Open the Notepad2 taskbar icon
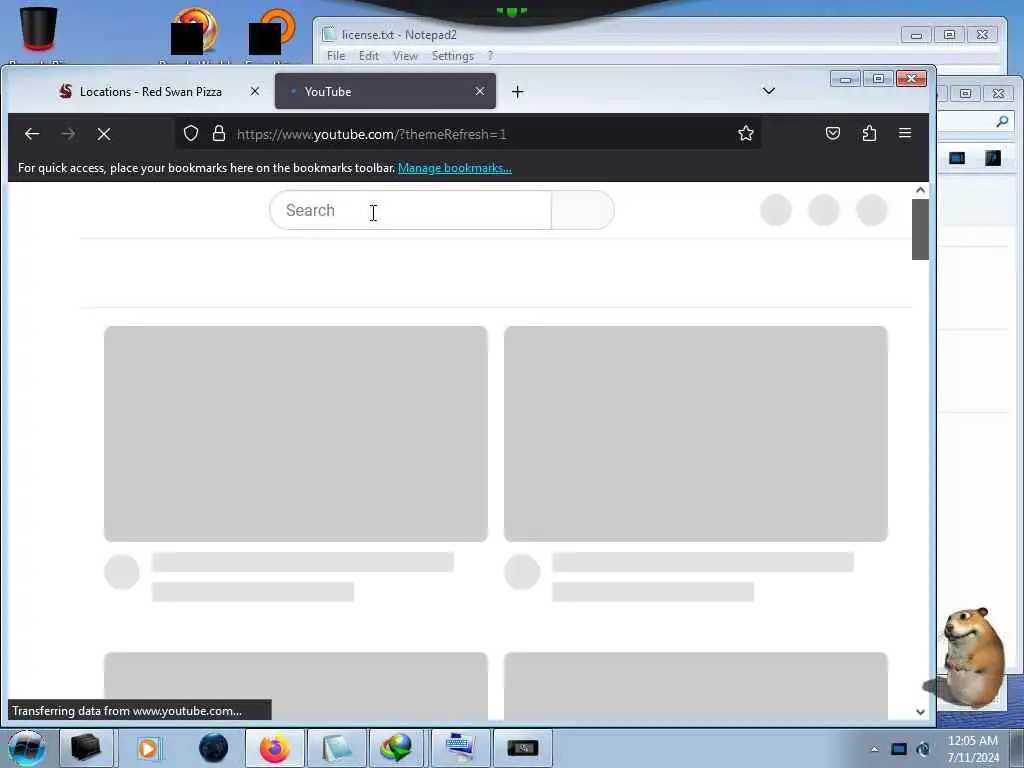1024x768 pixels. click(336, 748)
